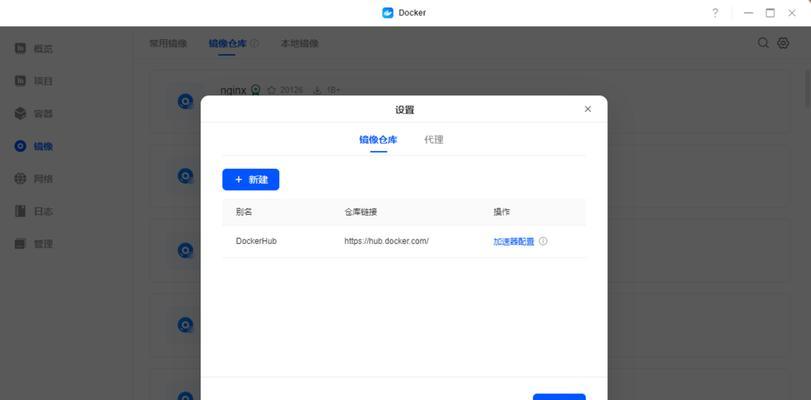811x400 pixels.
Task: Switch to 常用镜像 tab on main page
Action: [x=168, y=43]
